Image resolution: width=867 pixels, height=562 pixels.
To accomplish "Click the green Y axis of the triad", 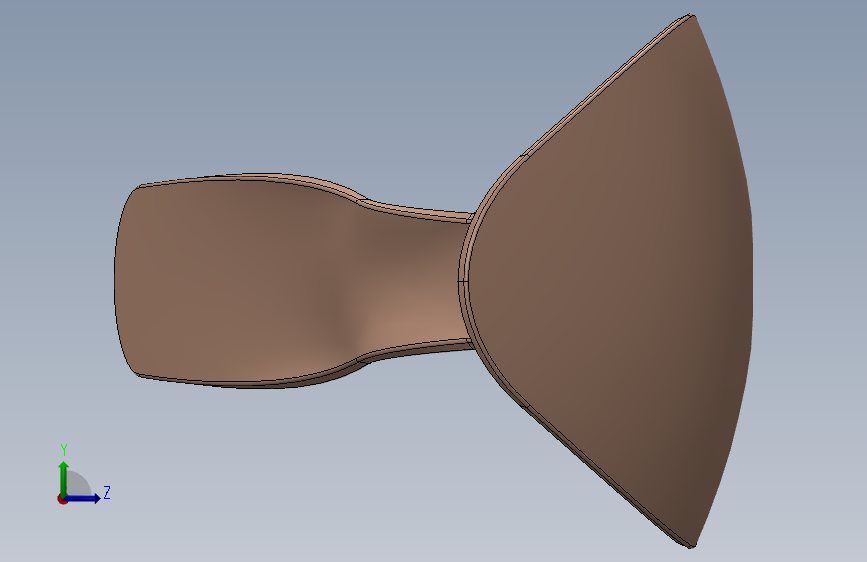I will pyautogui.click(x=64, y=478).
